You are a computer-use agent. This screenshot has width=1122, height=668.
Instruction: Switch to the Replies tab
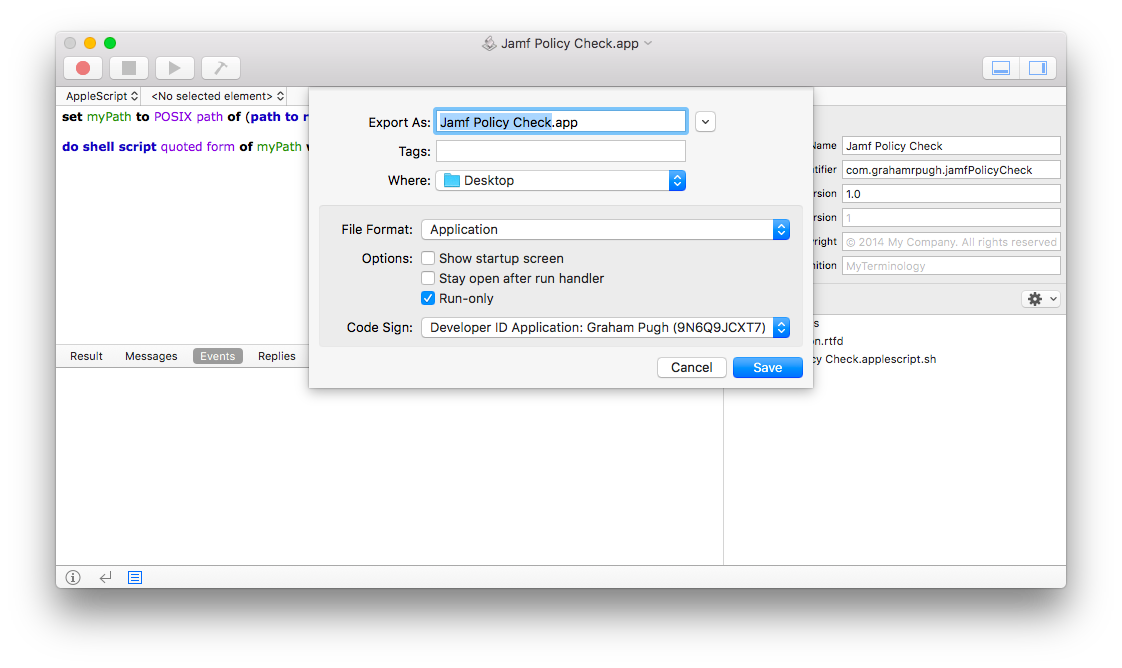pos(277,356)
